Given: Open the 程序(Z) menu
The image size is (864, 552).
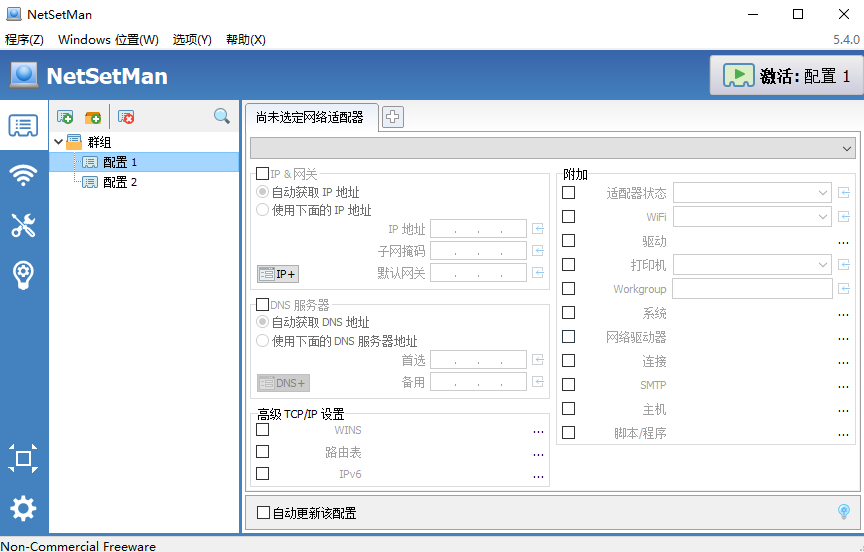Looking at the screenshot, I should [x=24, y=40].
